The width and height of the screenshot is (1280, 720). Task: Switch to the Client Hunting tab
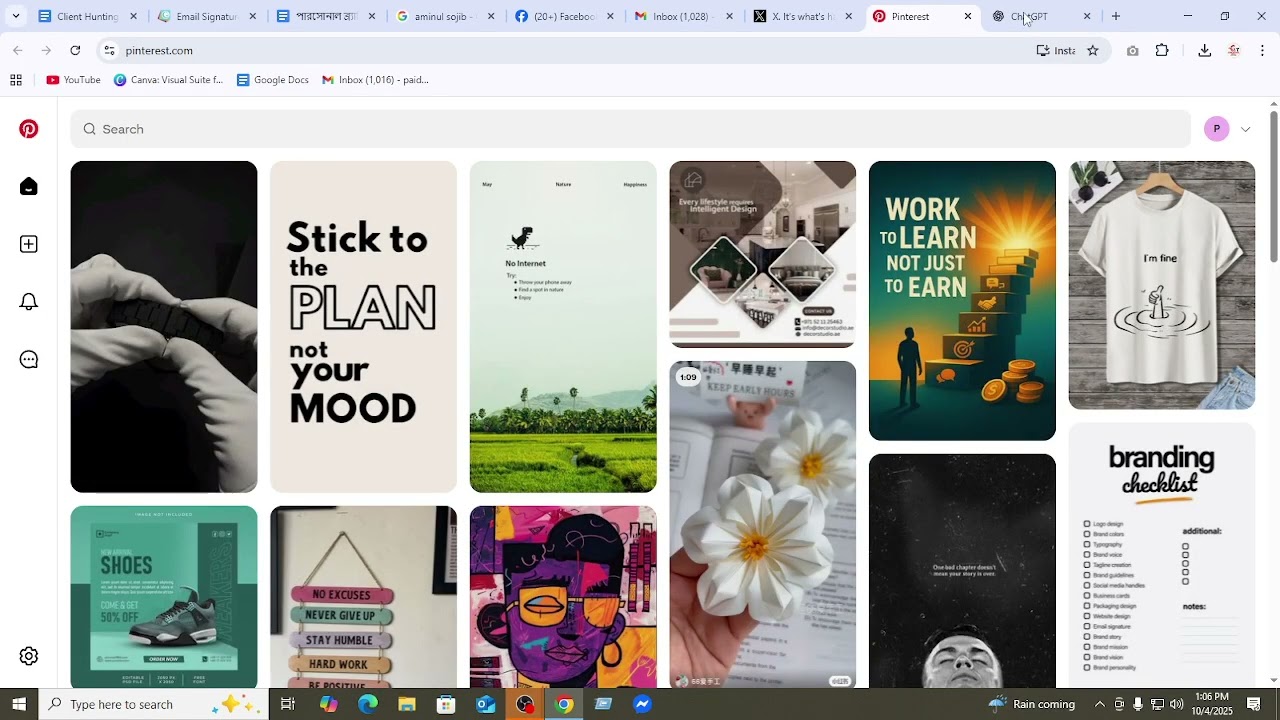pos(88,16)
